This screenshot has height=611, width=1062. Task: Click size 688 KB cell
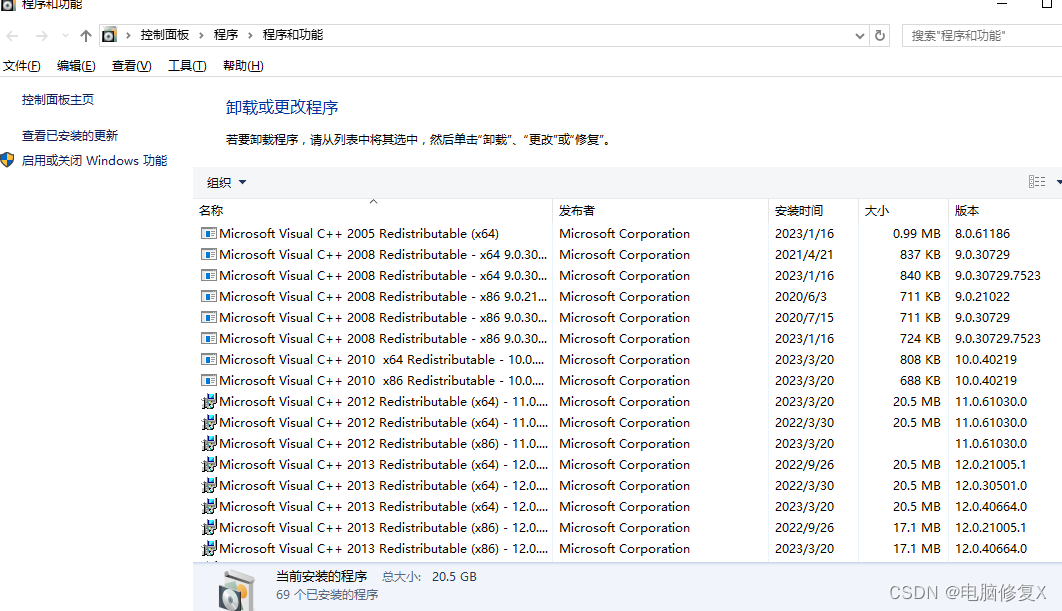pyautogui.click(x=920, y=381)
